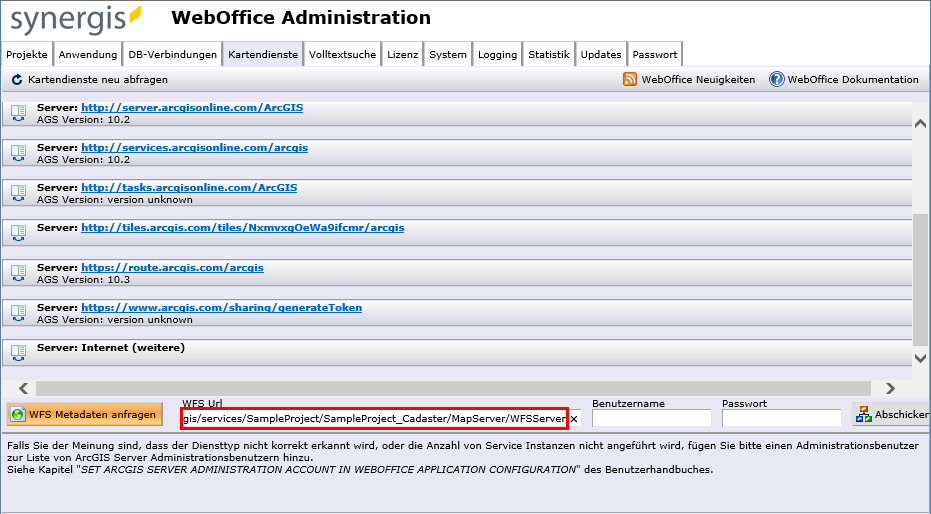The image size is (931, 514).
Task: Click the Abschicken button
Action: point(891,414)
